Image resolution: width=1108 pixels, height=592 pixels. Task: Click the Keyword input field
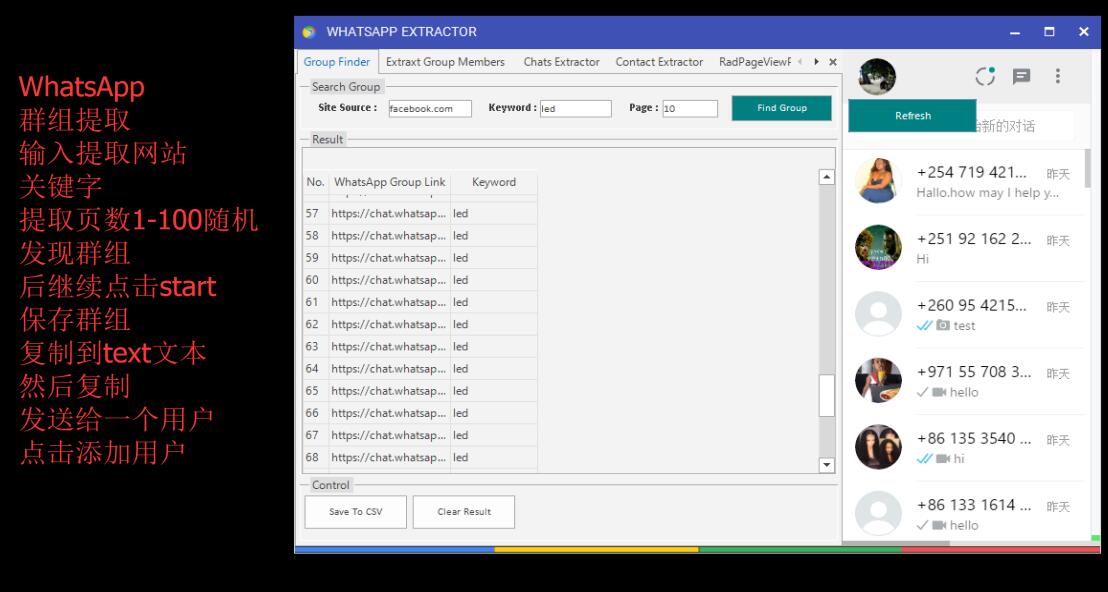(x=575, y=109)
